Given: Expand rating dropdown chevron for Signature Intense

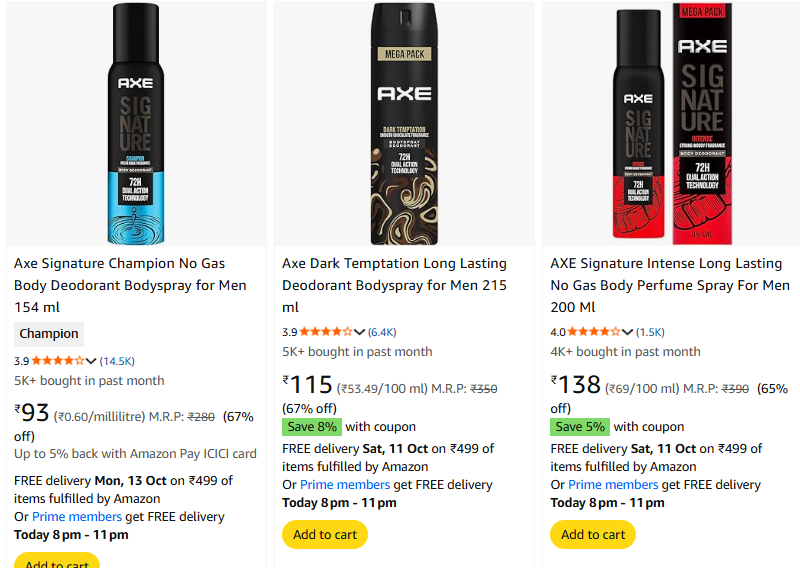Looking at the screenshot, I should pos(627,331).
